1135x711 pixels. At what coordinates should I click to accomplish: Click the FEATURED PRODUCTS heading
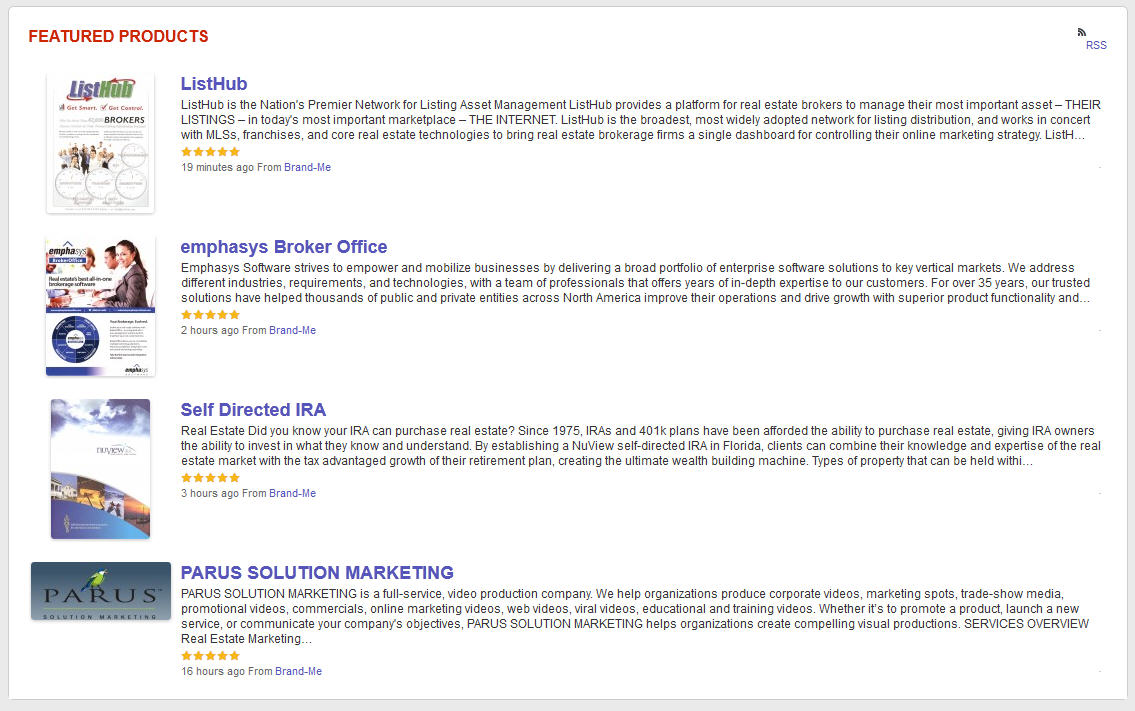coord(118,37)
